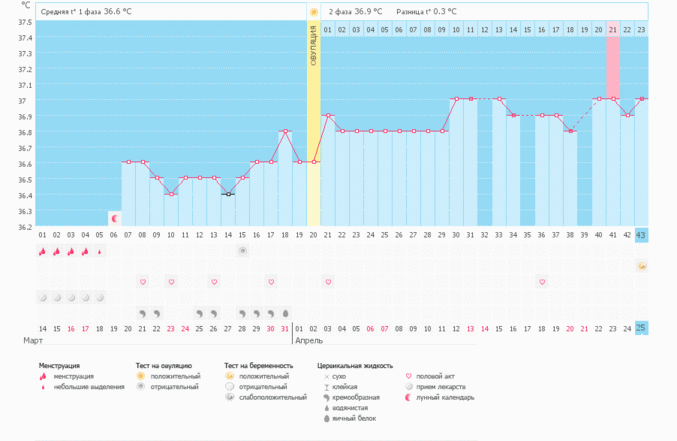Click the heart icon on cycle day 08
Image resolution: width=677 pixels, height=441 pixels.
(x=142, y=282)
